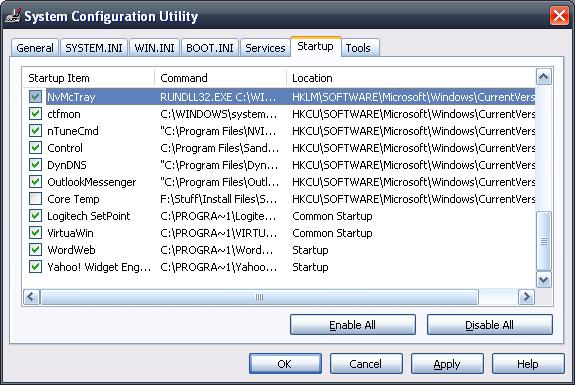Select the NvMcTray row name

pyautogui.click(x=71, y=97)
